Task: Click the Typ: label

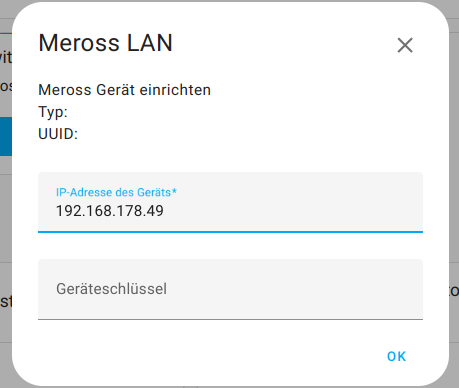Action: click(53, 112)
